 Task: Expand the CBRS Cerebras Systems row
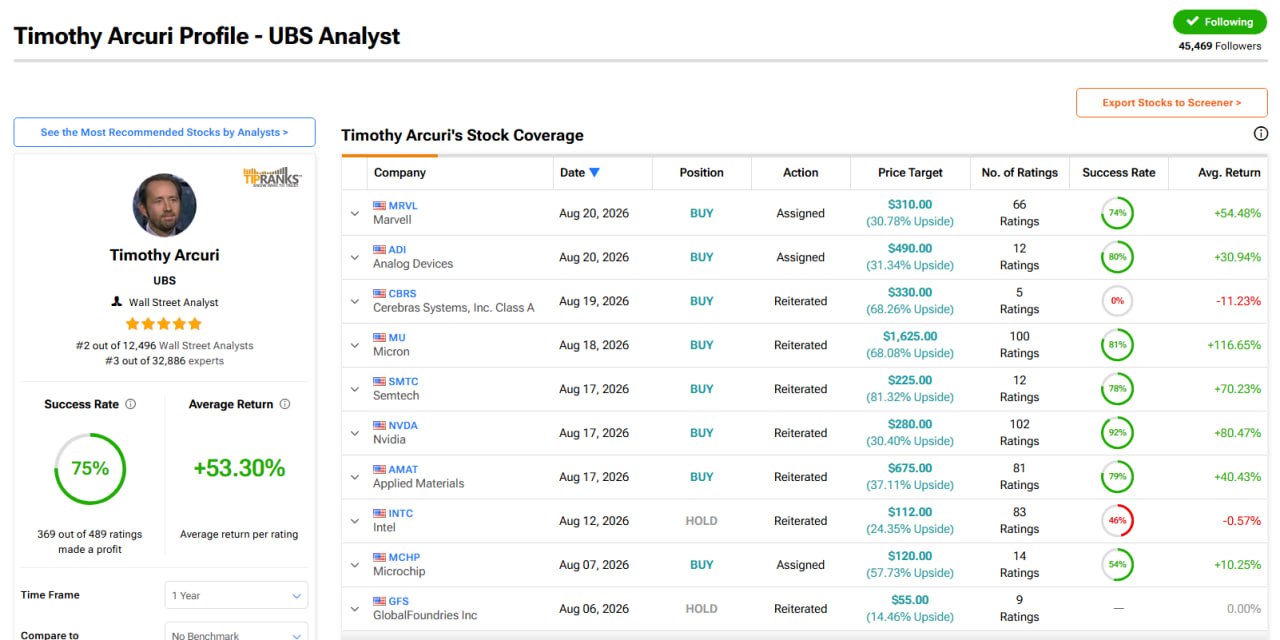[354, 301]
